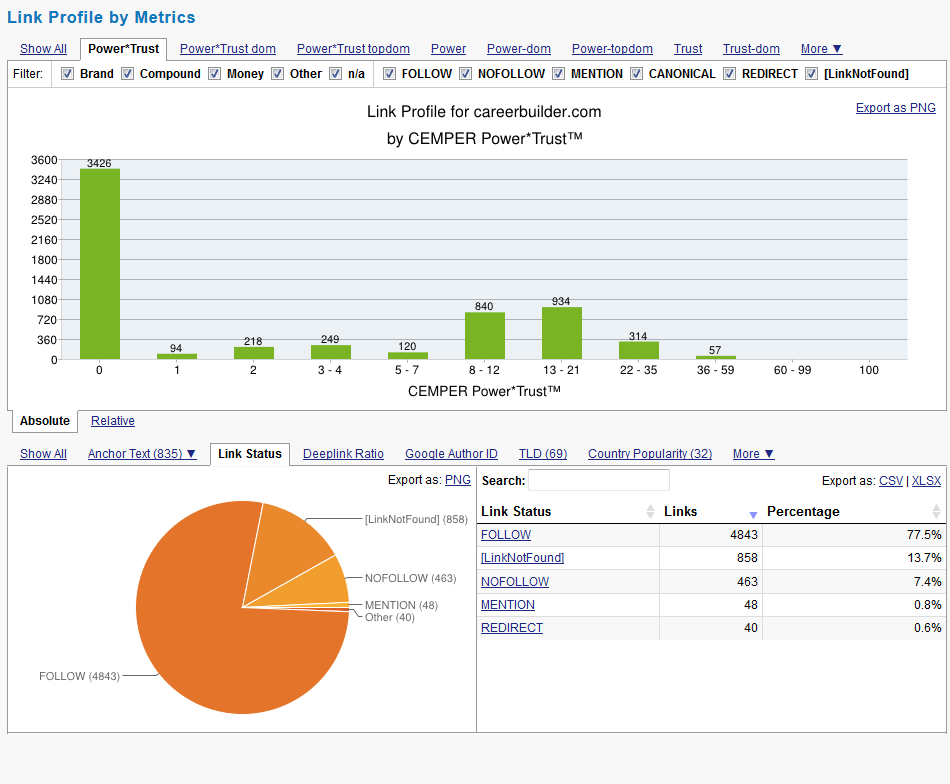Open the MENTION link status row
950x784 pixels.
pos(508,605)
